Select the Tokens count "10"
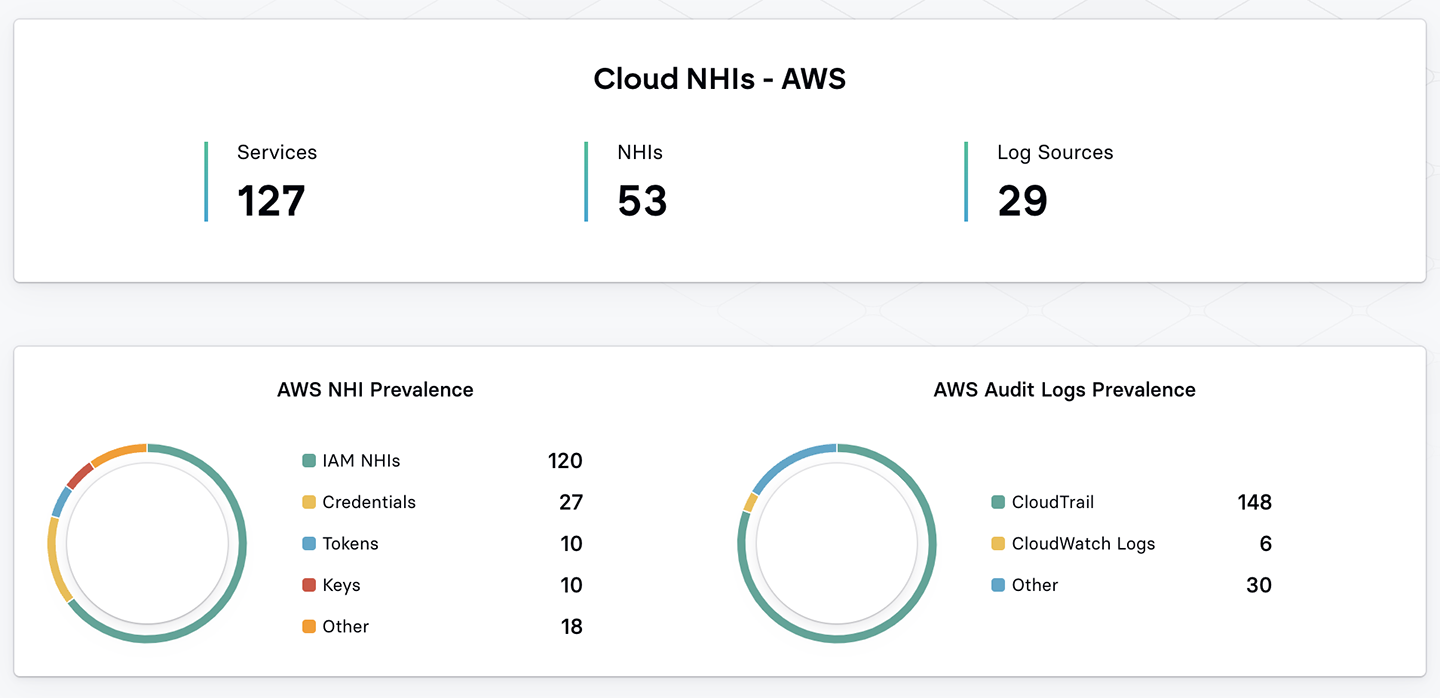1440x698 pixels. 571,544
